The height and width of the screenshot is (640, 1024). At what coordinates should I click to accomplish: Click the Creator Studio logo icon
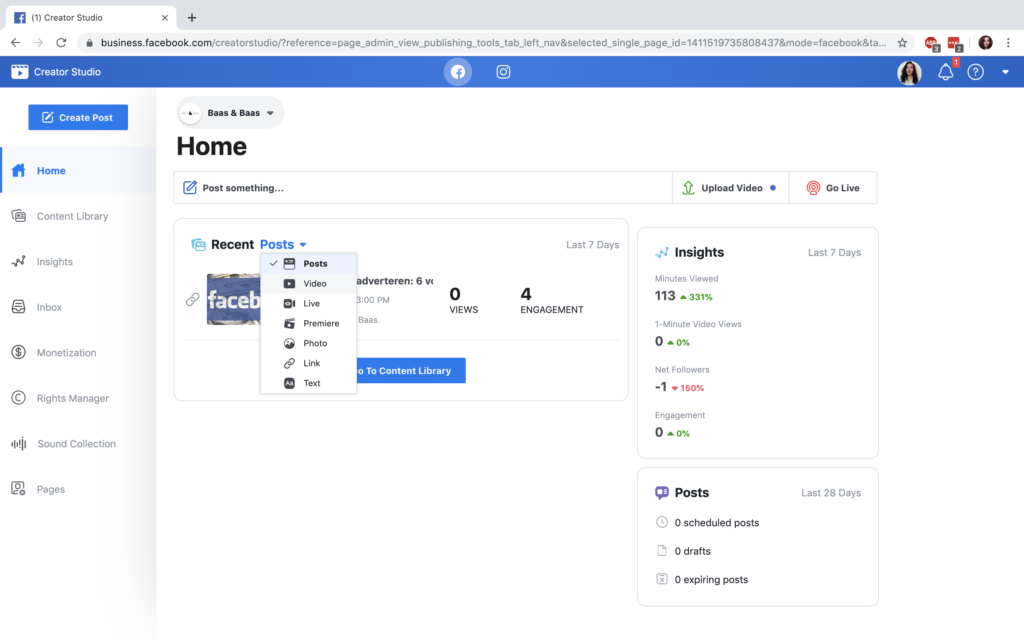tap(20, 72)
